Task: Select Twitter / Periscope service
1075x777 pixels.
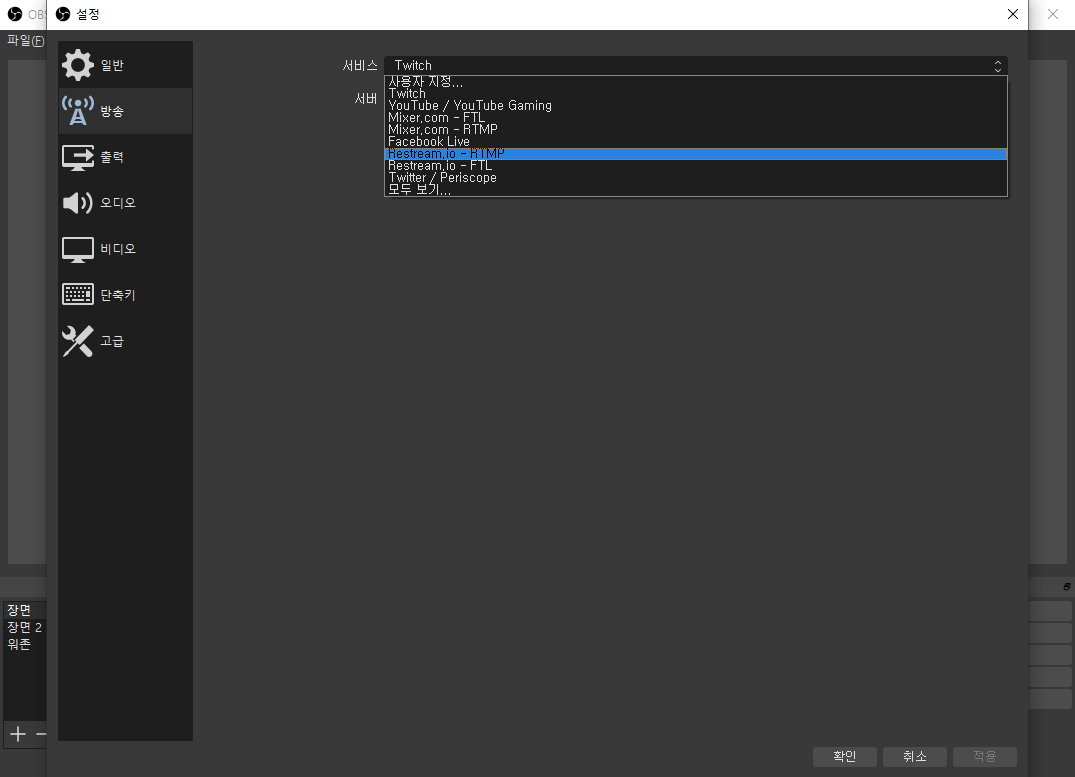Action: pos(696,178)
